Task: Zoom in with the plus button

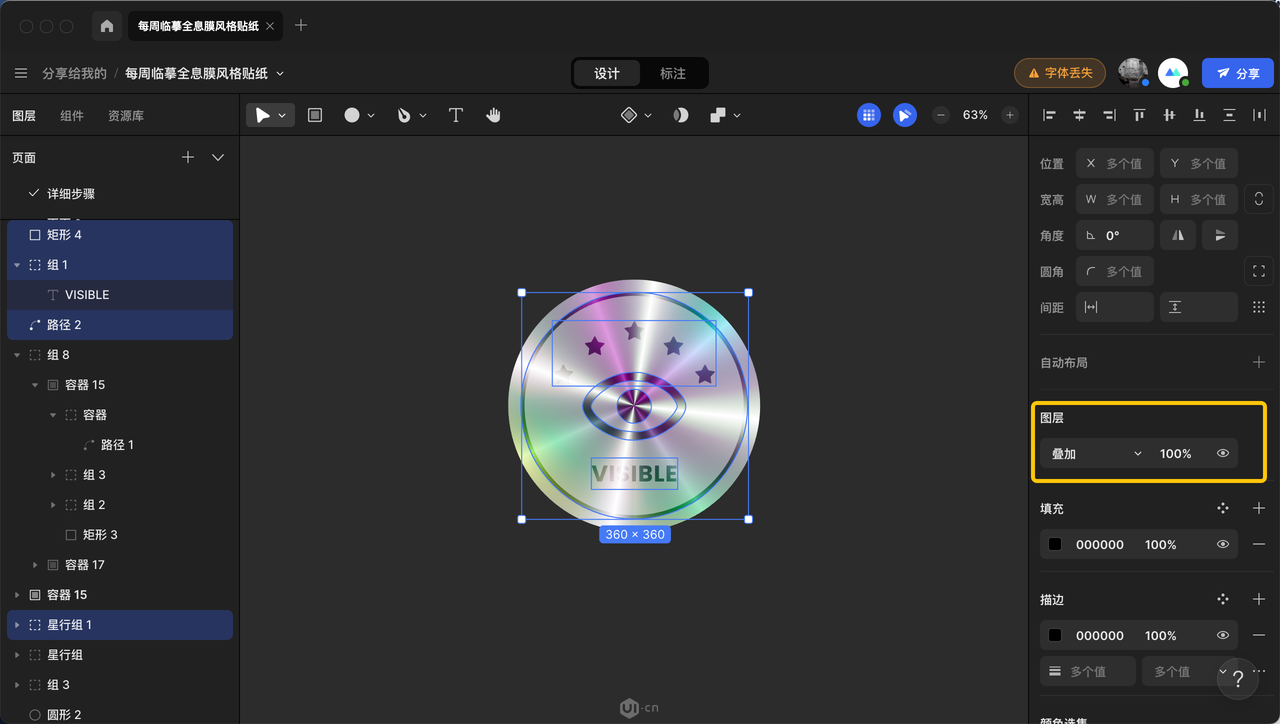Action: point(1010,115)
